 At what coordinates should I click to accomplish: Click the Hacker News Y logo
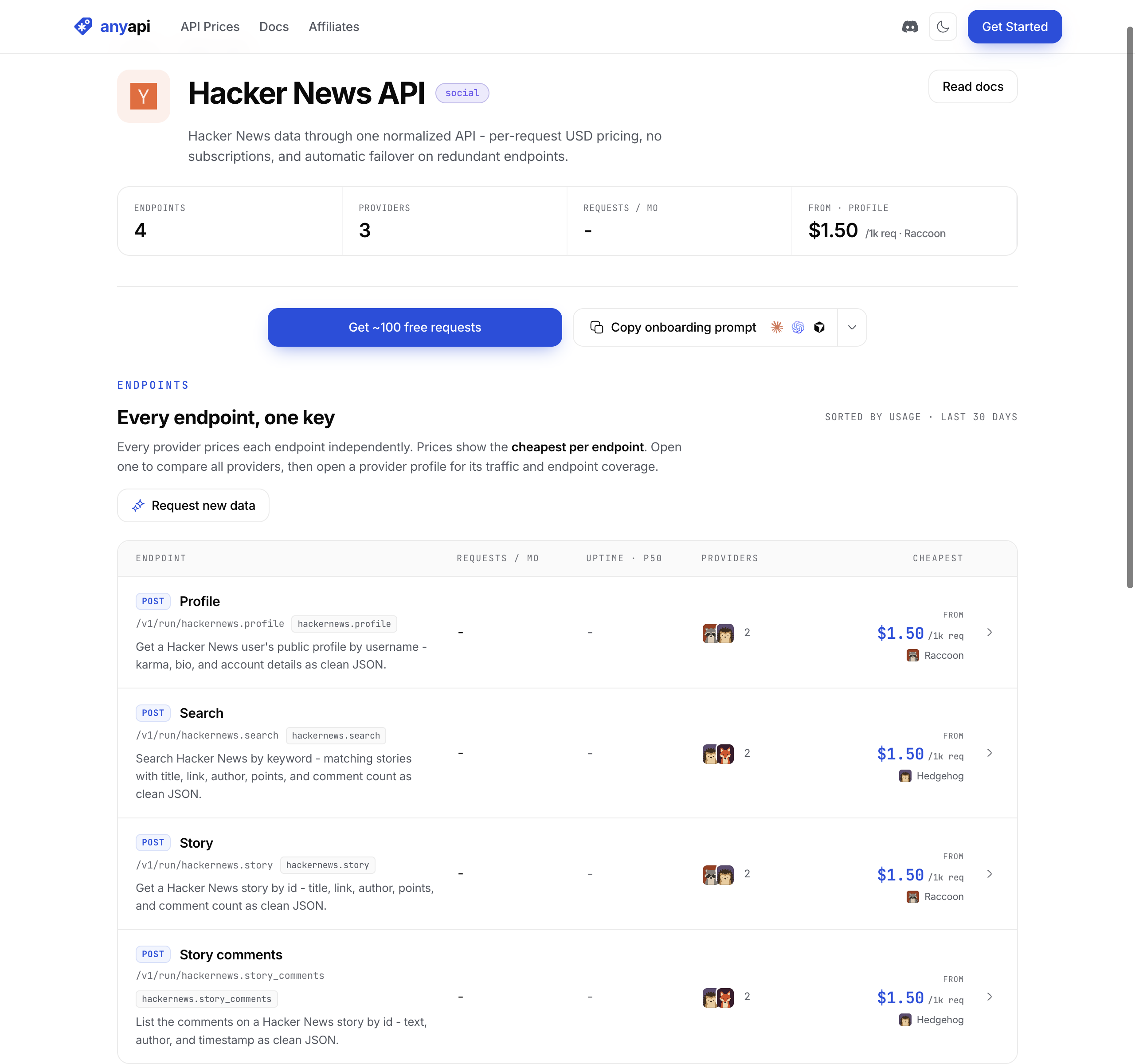click(143, 96)
